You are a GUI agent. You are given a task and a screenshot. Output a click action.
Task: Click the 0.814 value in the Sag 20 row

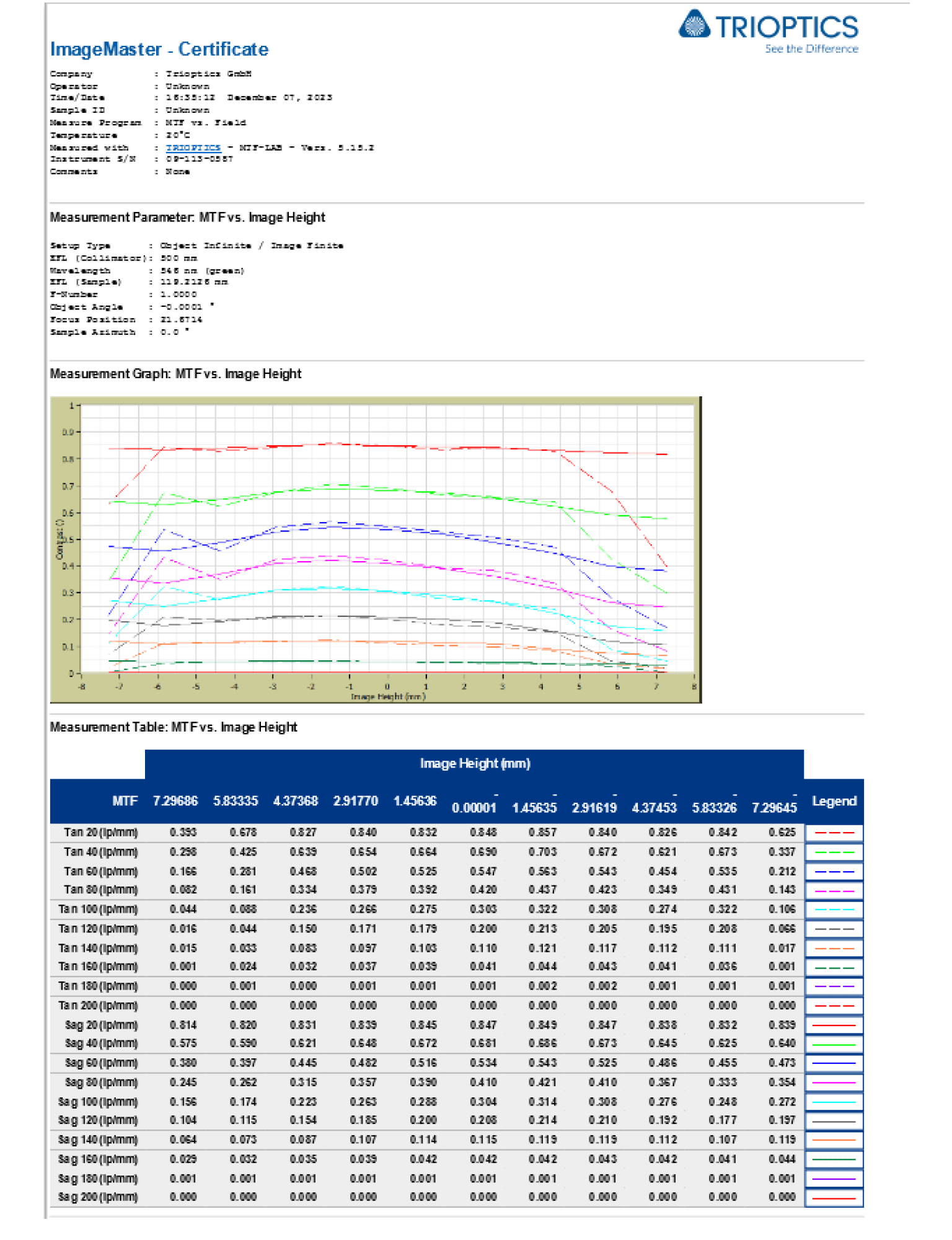[183, 1025]
